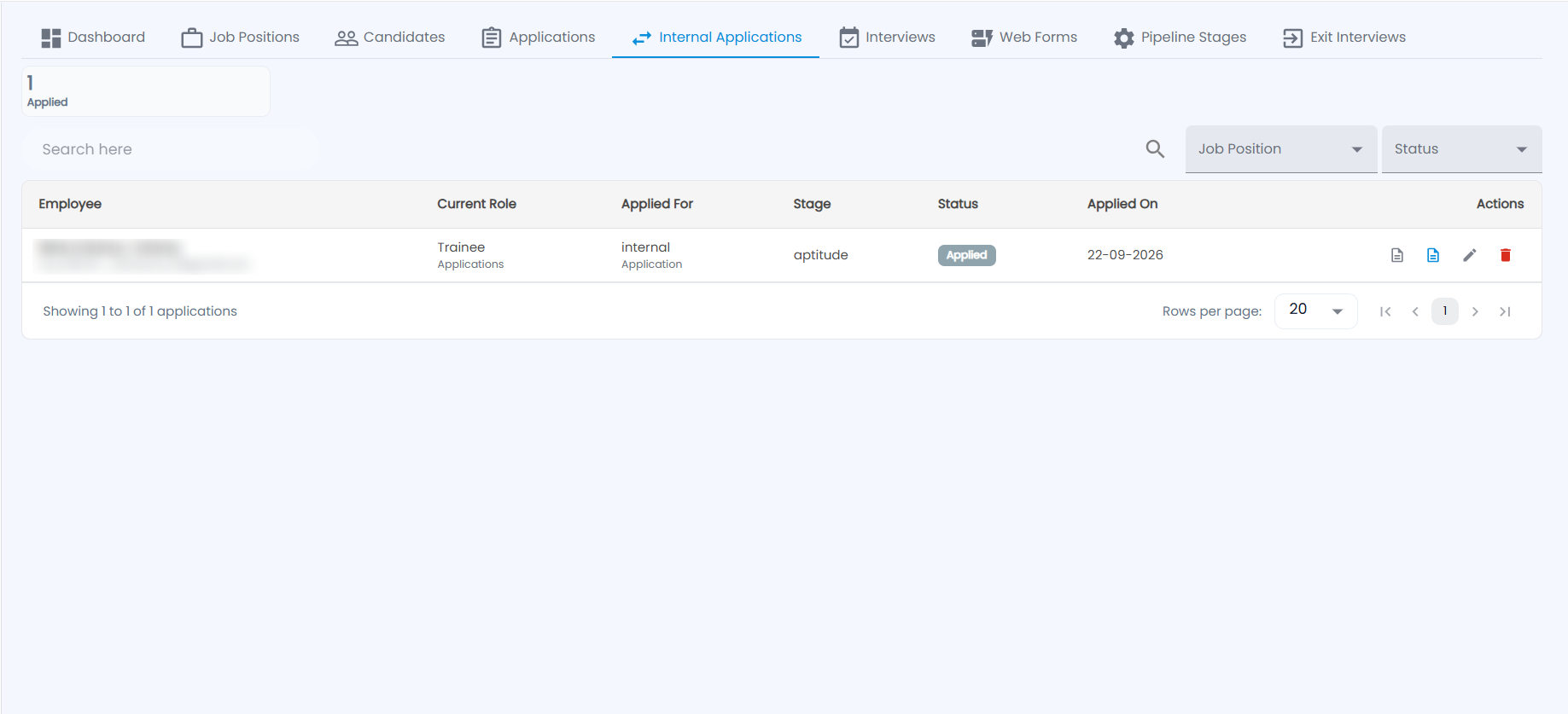Go to first page of results

click(1385, 311)
